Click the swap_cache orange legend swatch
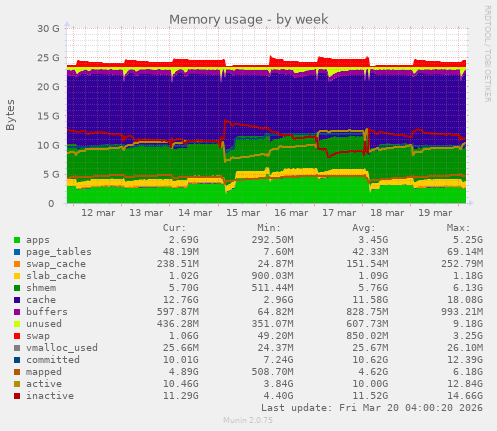The height and width of the screenshot is (431, 497). 17,264
